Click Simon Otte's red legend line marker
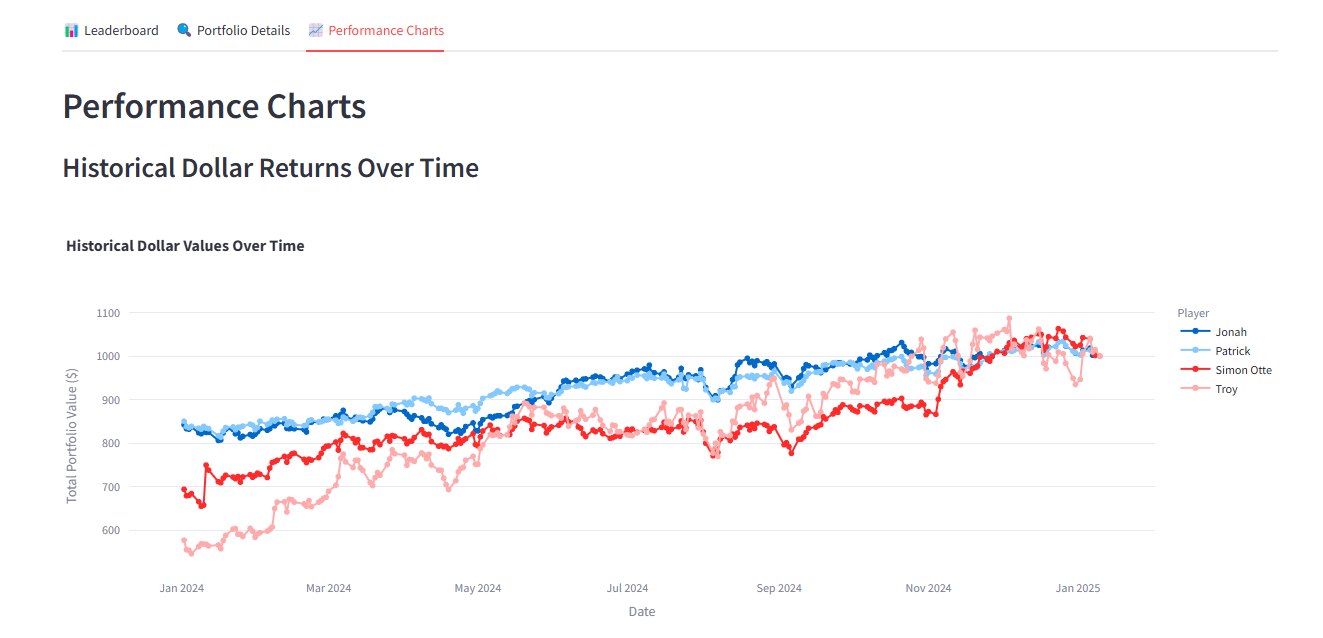The height and width of the screenshot is (638, 1323). click(x=1194, y=370)
